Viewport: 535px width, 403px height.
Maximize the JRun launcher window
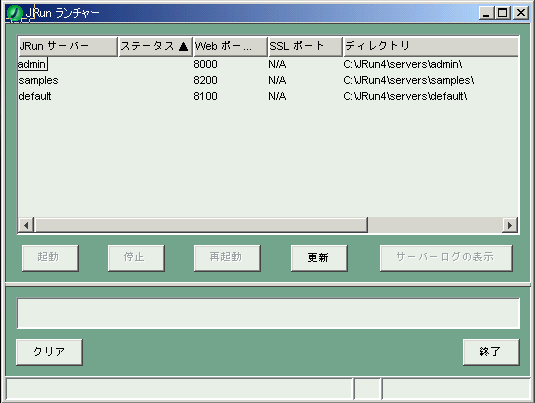(x=503, y=13)
